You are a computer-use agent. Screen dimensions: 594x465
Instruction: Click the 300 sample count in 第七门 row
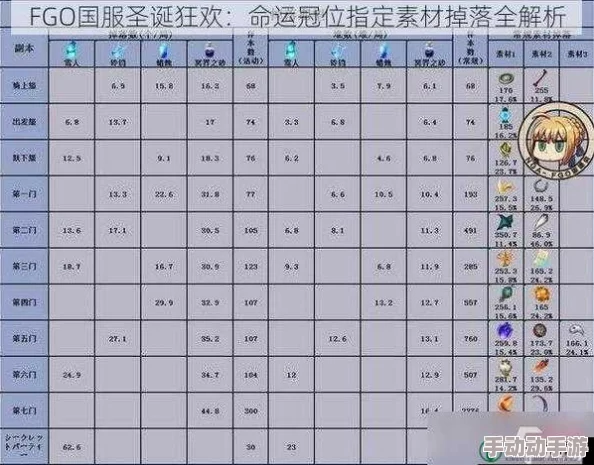[251, 411]
